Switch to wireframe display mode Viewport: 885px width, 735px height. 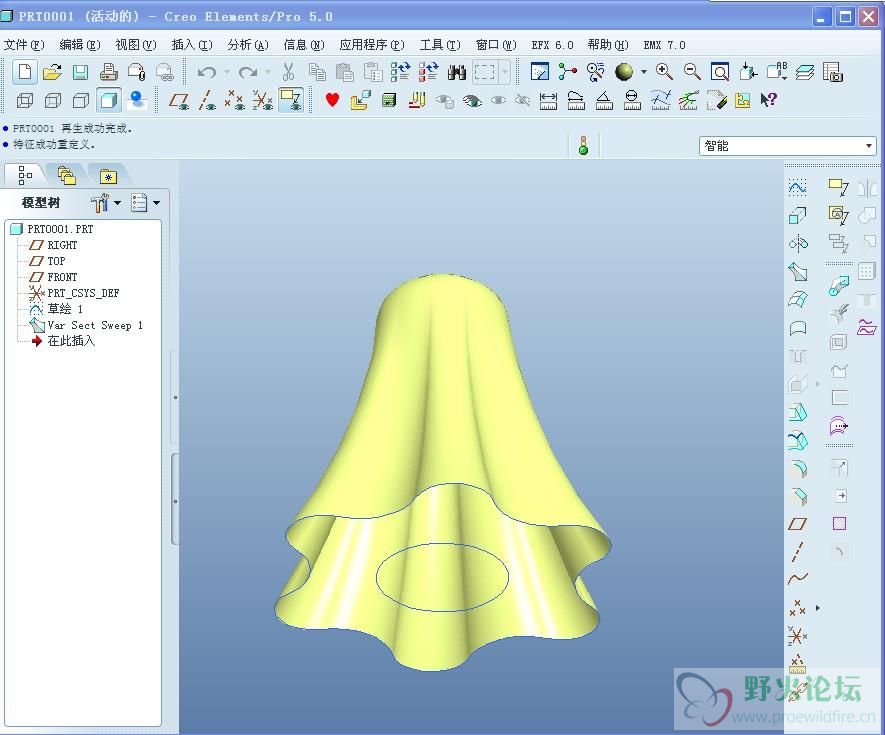pyautogui.click(x=25, y=100)
